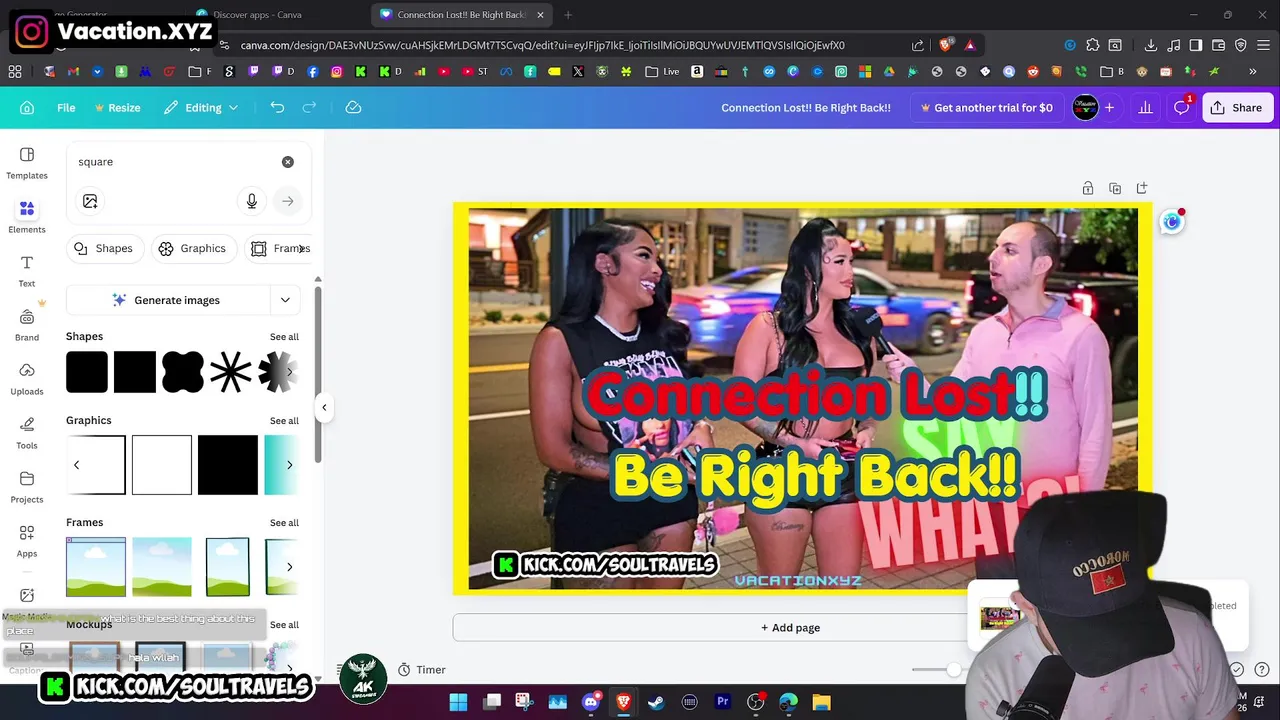Show more filter chips past Frames
The height and width of the screenshot is (720, 1280).
[301, 248]
